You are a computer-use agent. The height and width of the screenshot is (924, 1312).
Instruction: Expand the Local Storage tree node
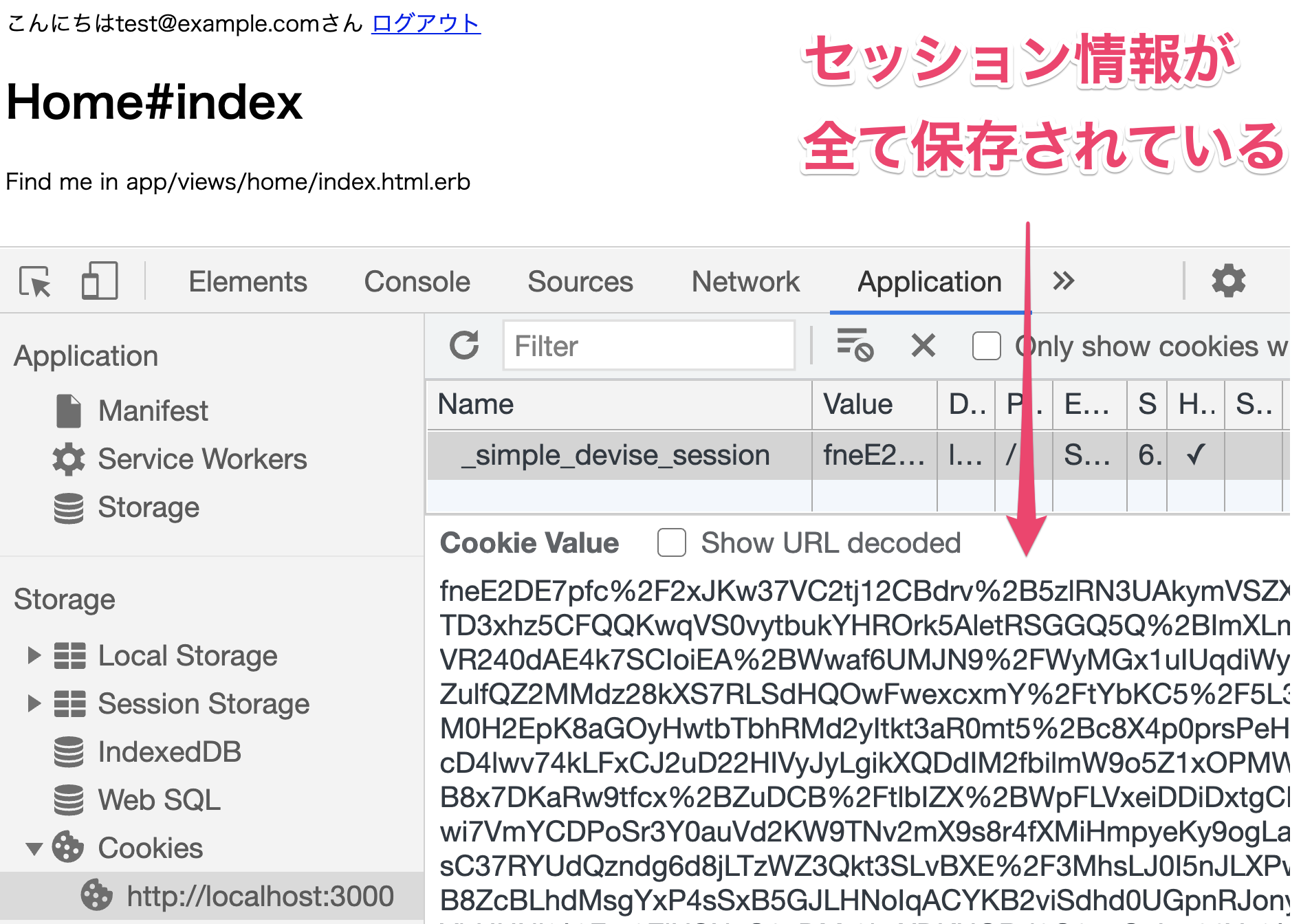click(x=34, y=655)
